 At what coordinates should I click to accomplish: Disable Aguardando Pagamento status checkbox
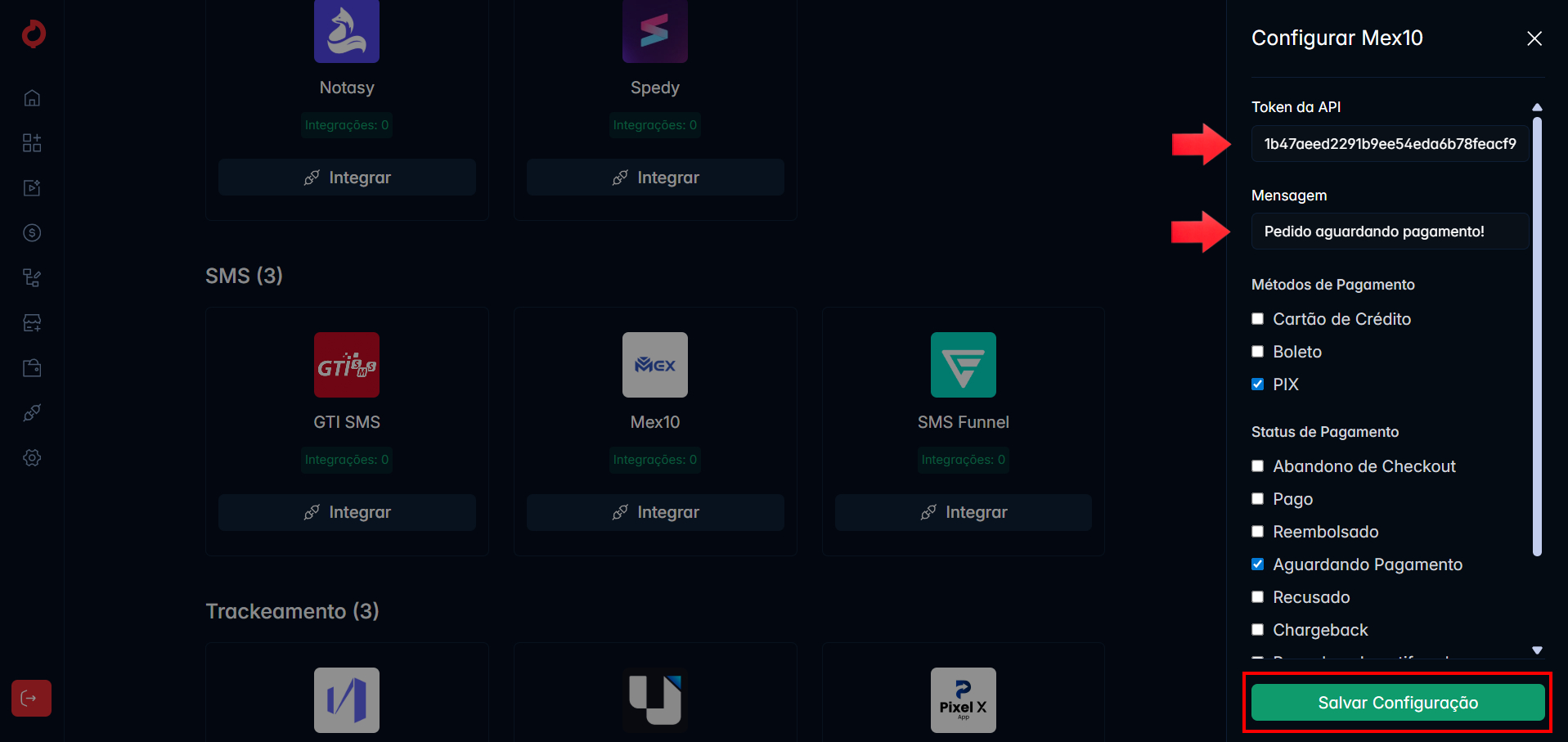(1258, 564)
